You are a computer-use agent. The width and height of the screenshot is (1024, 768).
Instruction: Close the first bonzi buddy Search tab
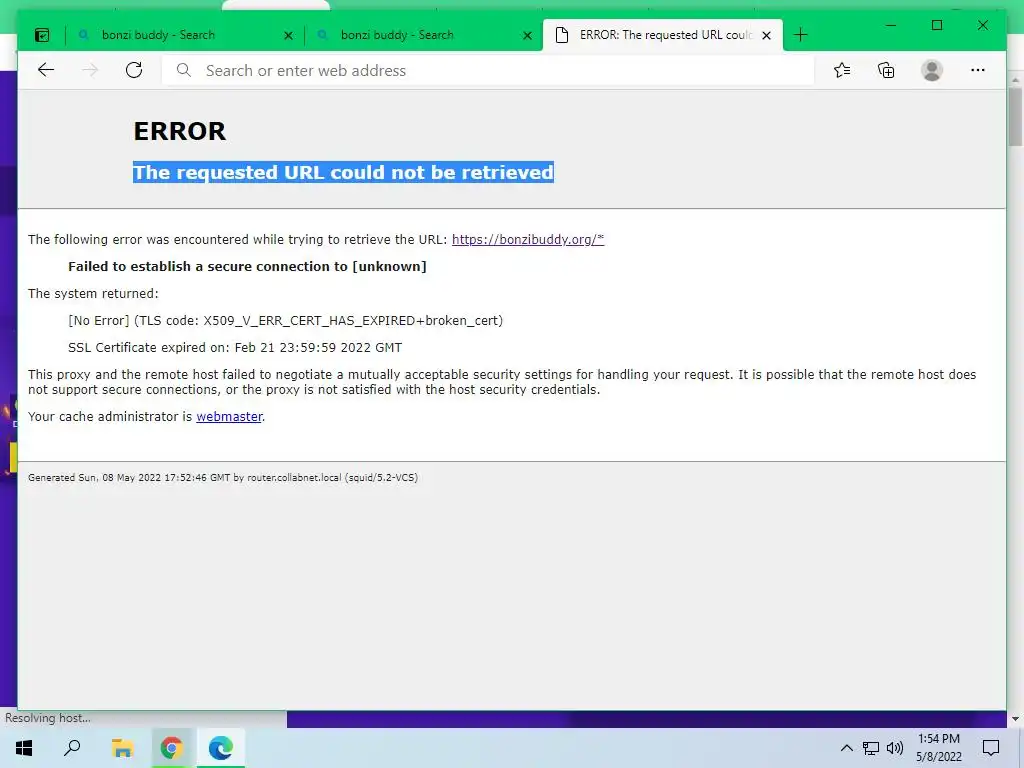(x=288, y=35)
